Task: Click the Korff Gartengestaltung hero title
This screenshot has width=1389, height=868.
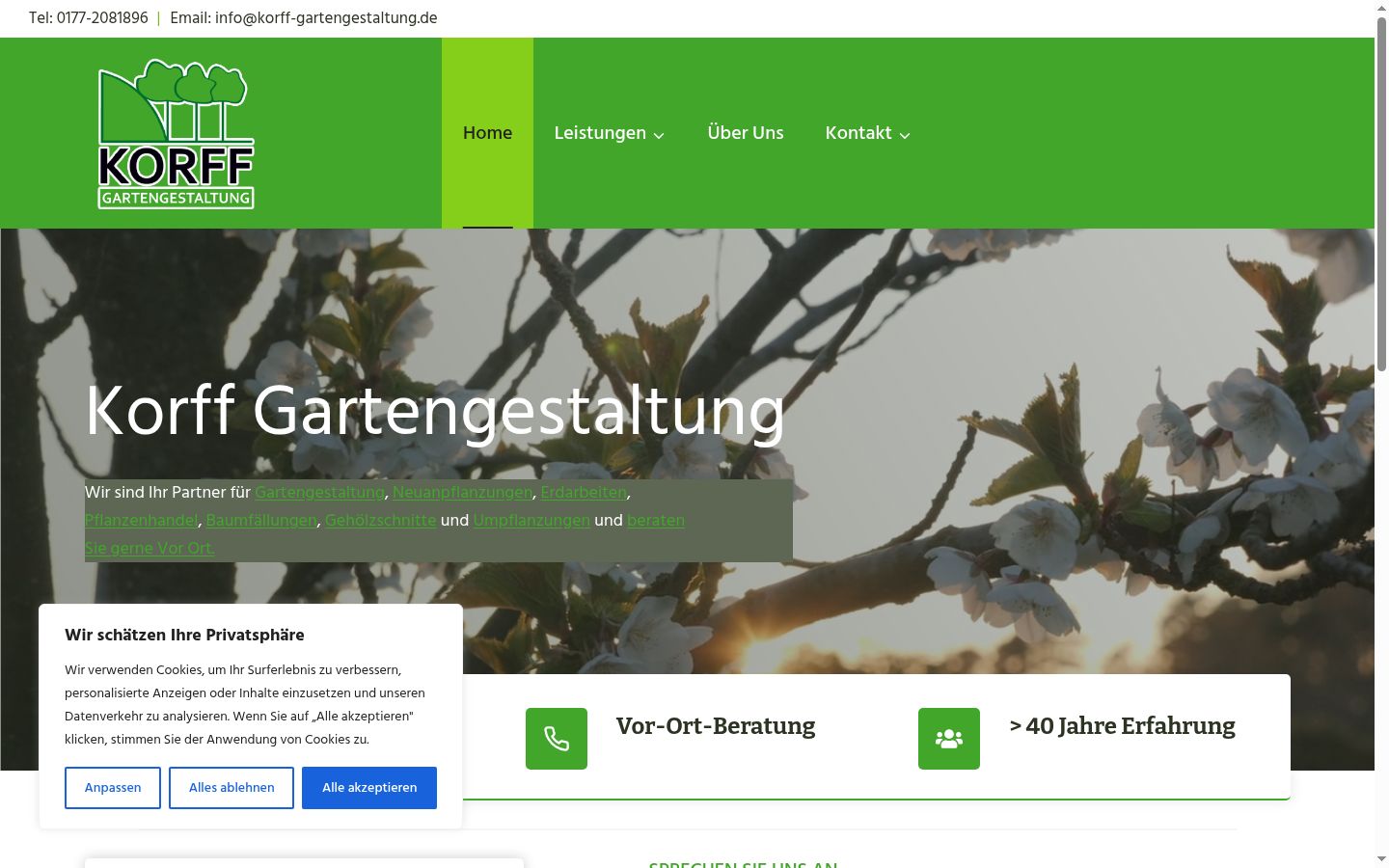Action: click(x=435, y=411)
